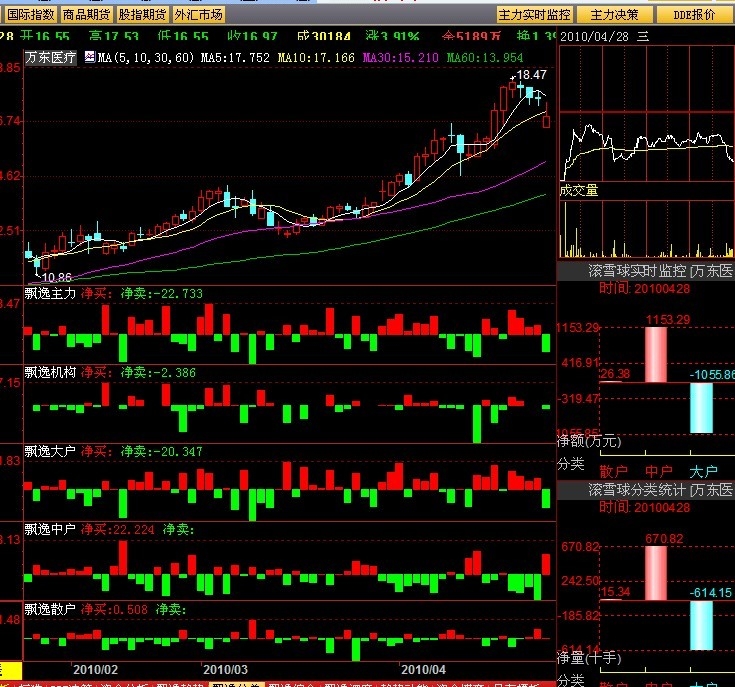Image resolution: width=735 pixels, height=687 pixels.
Task: Open the 国际指数 market button
Action: 31,15
